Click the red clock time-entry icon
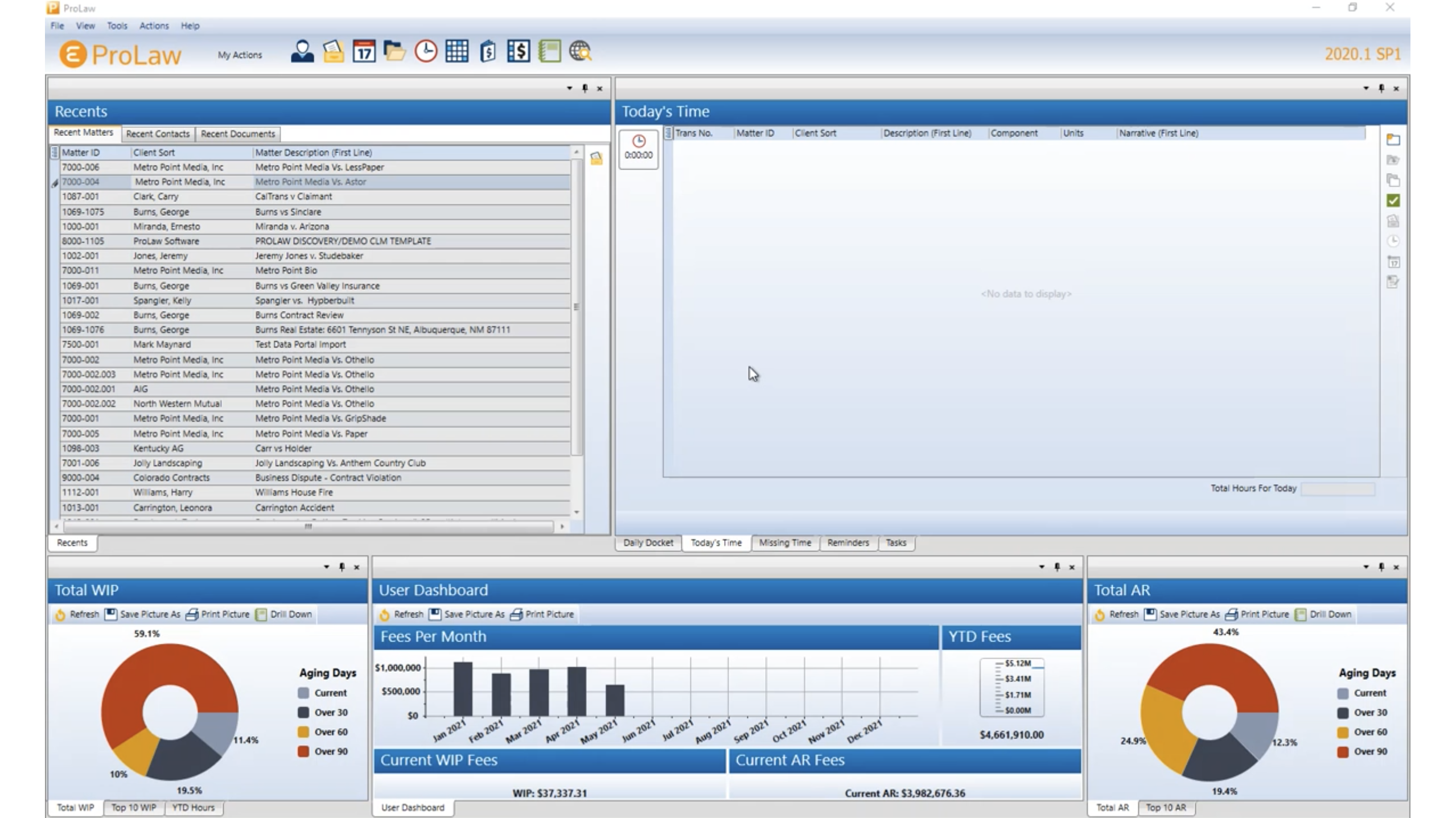This screenshot has height=818, width=1456. coord(425,52)
